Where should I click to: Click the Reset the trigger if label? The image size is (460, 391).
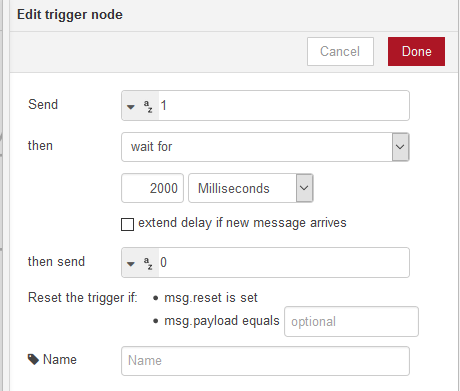tap(83, 298)
